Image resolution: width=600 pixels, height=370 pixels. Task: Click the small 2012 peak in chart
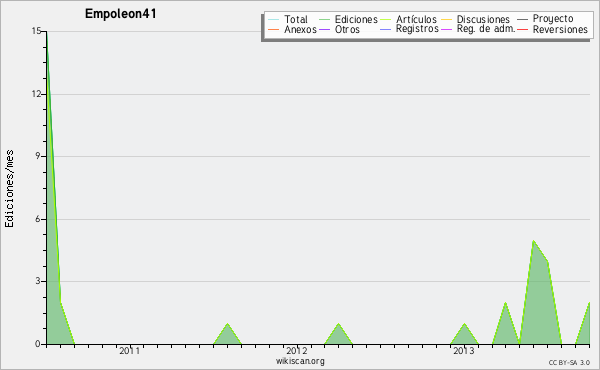pos(339,335)
